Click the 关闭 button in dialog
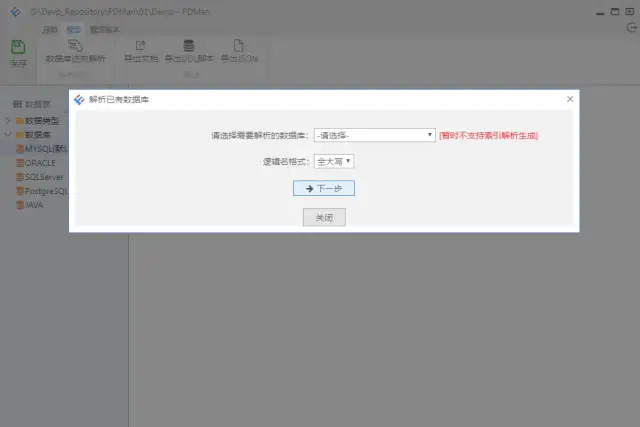The image size is (640, 427). [x=324, y=217]
